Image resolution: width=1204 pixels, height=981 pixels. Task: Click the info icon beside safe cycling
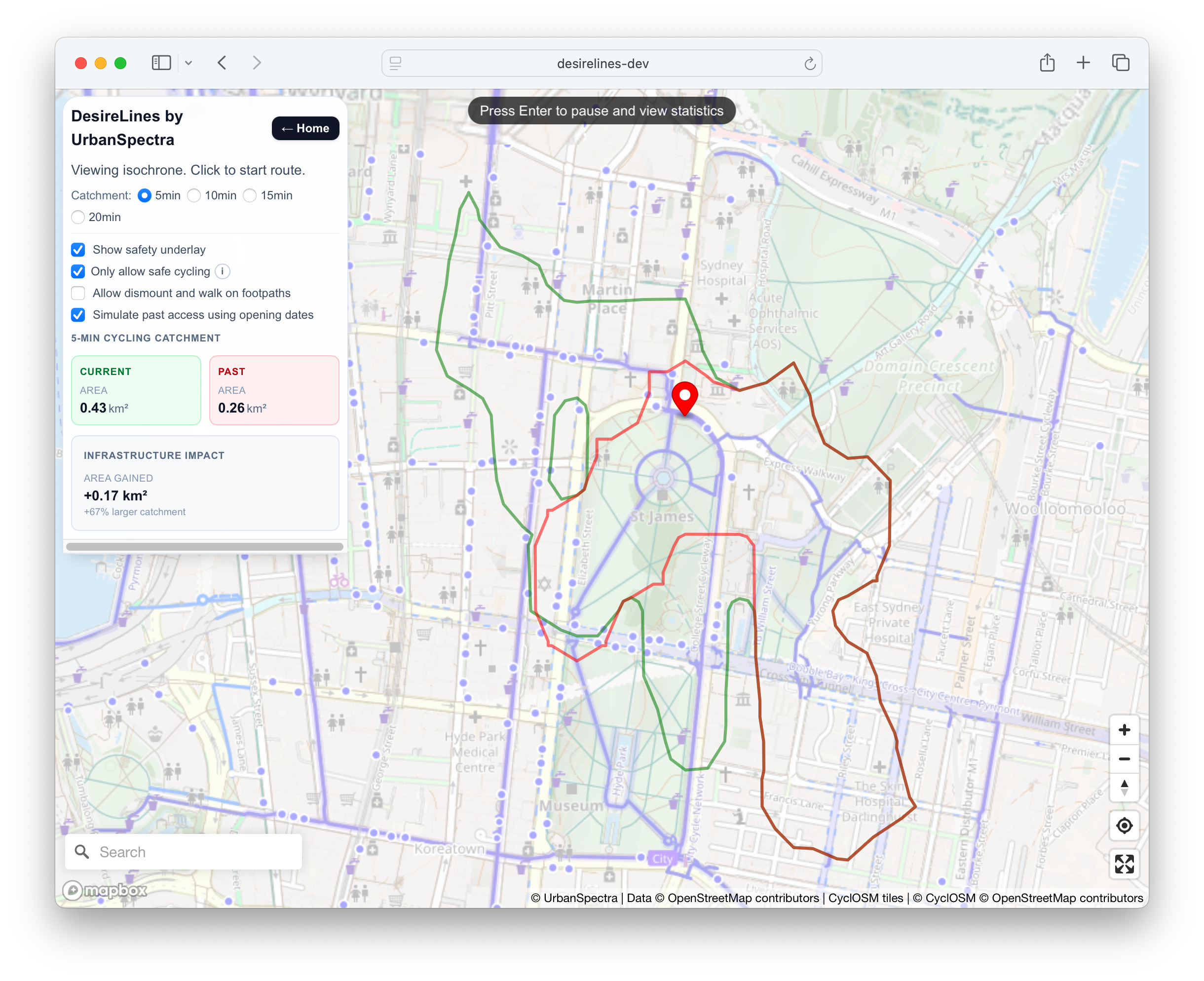(222, 271)
